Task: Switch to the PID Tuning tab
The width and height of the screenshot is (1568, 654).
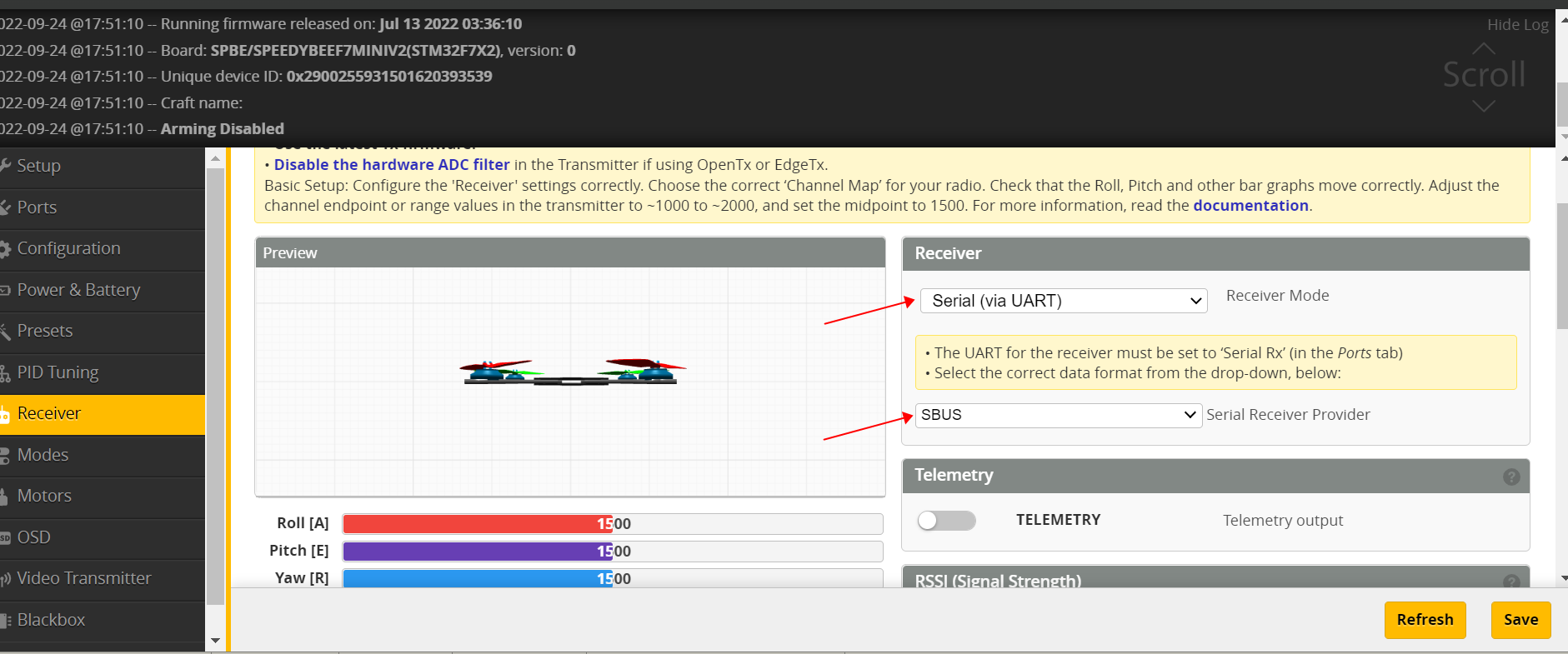Action: coord(58,372)
